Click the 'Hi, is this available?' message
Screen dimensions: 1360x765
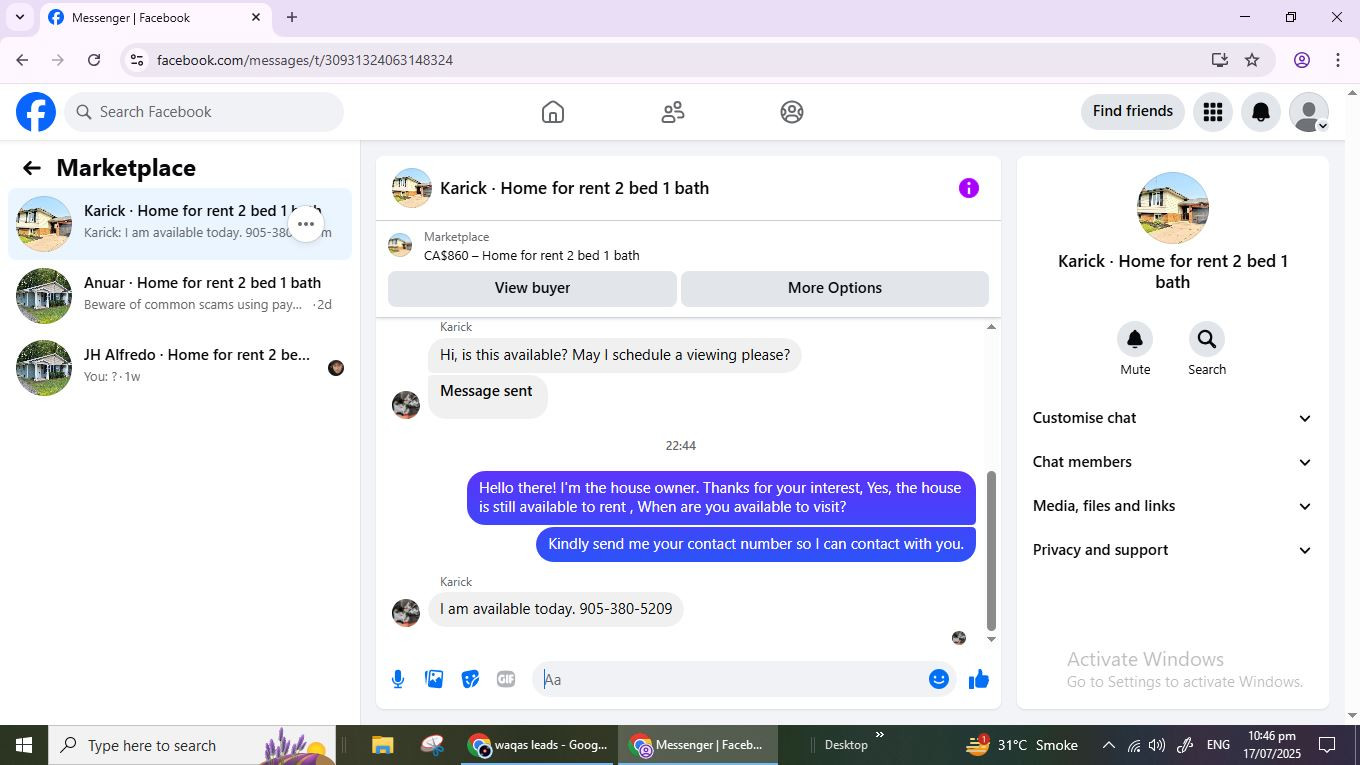click(x=615, y=355)
